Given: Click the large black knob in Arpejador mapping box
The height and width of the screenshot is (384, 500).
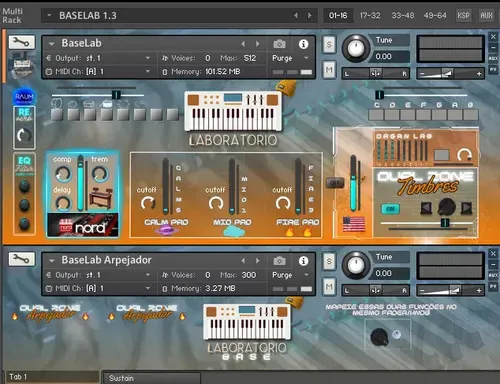Looking at the screenshot, I should (379, 337).
